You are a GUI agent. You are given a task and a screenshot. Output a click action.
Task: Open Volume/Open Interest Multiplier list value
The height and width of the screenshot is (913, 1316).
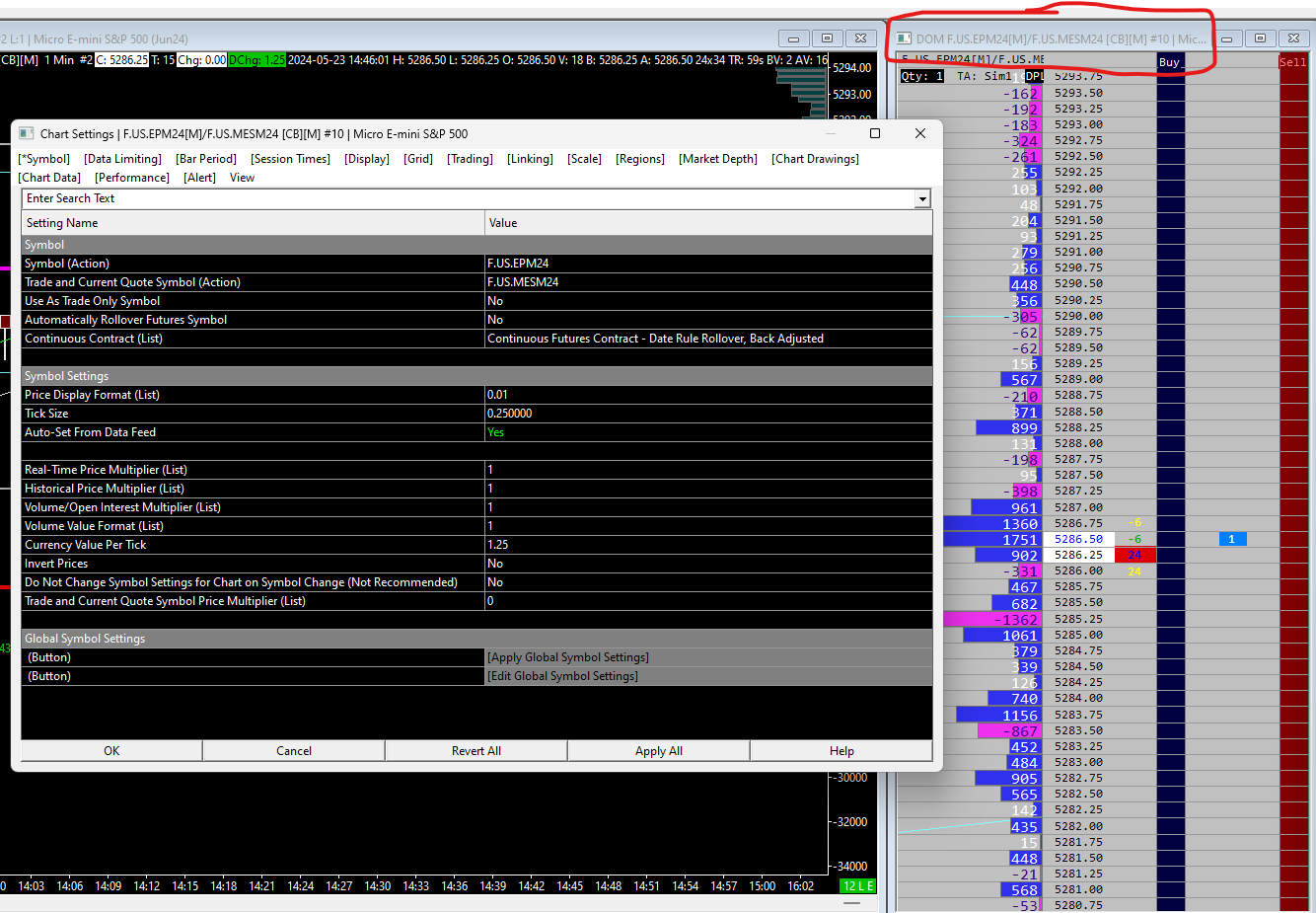(x=708, y=507)
